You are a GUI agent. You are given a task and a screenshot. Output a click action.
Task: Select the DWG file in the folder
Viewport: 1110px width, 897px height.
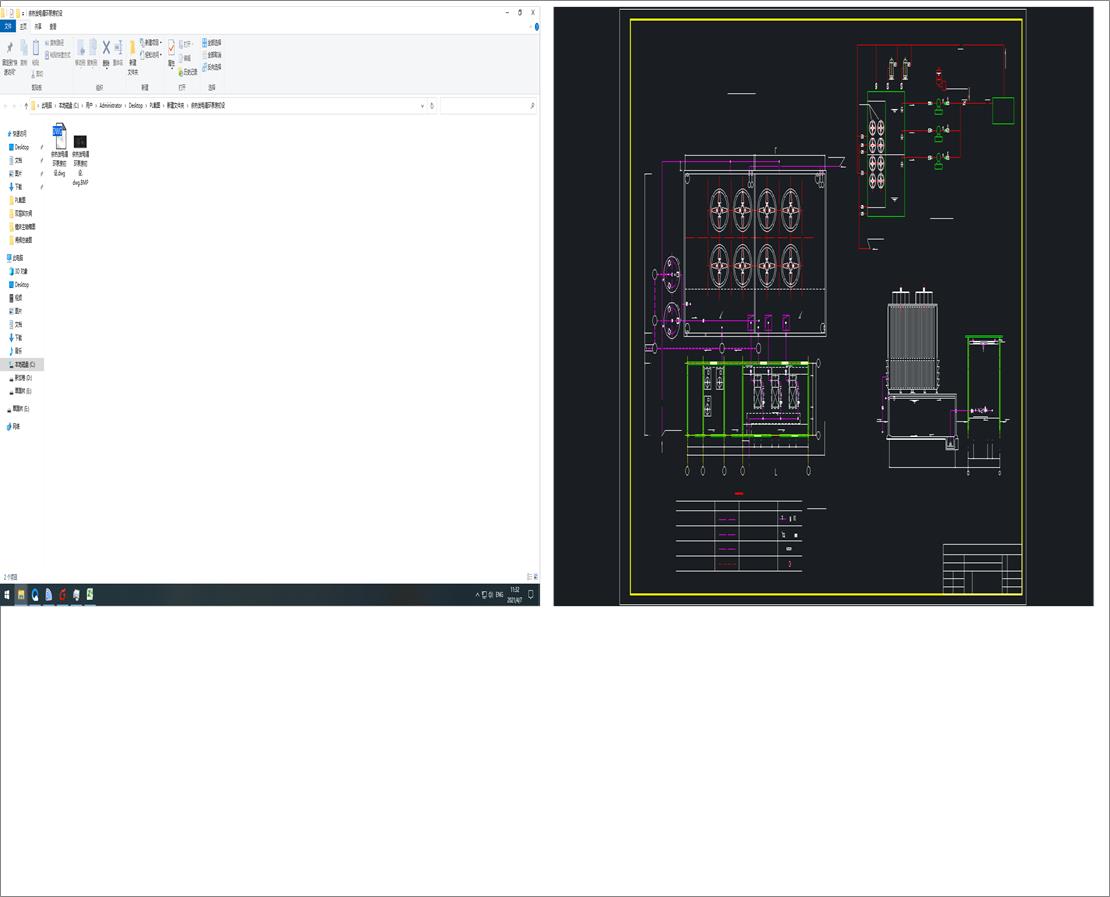tap(60, 141)
